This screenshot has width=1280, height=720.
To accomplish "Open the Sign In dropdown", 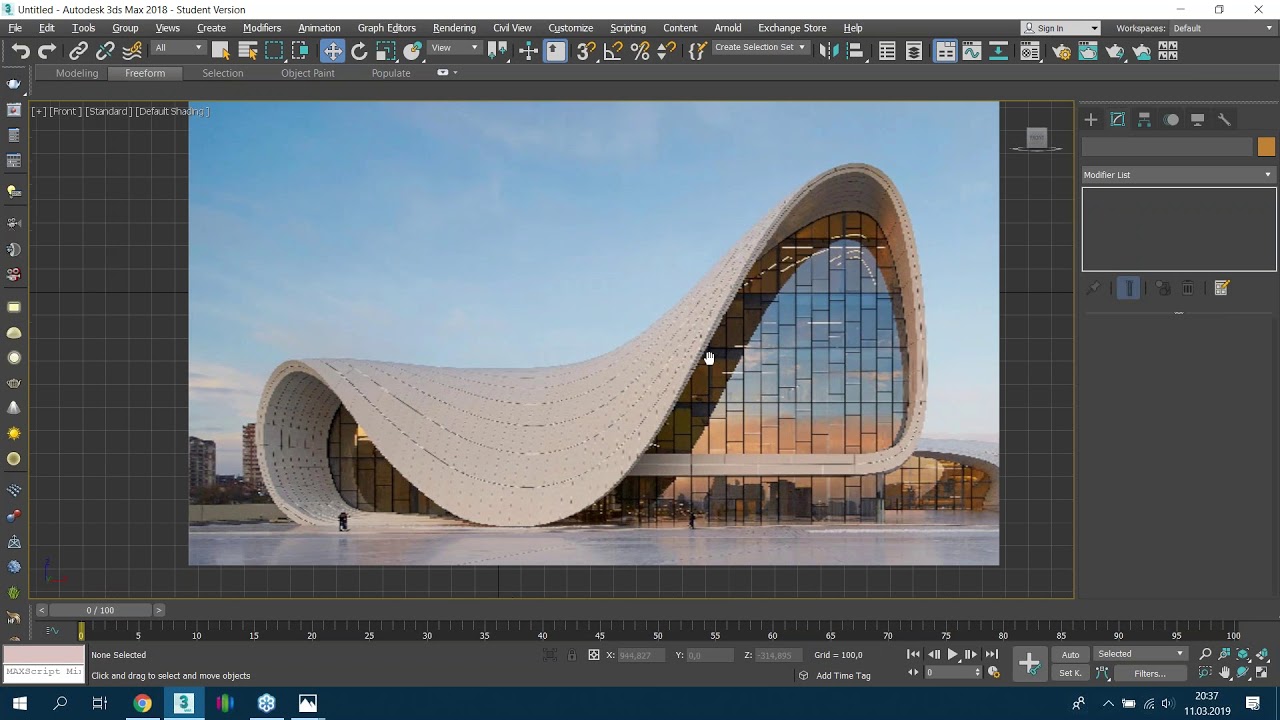I will 1061,28.
